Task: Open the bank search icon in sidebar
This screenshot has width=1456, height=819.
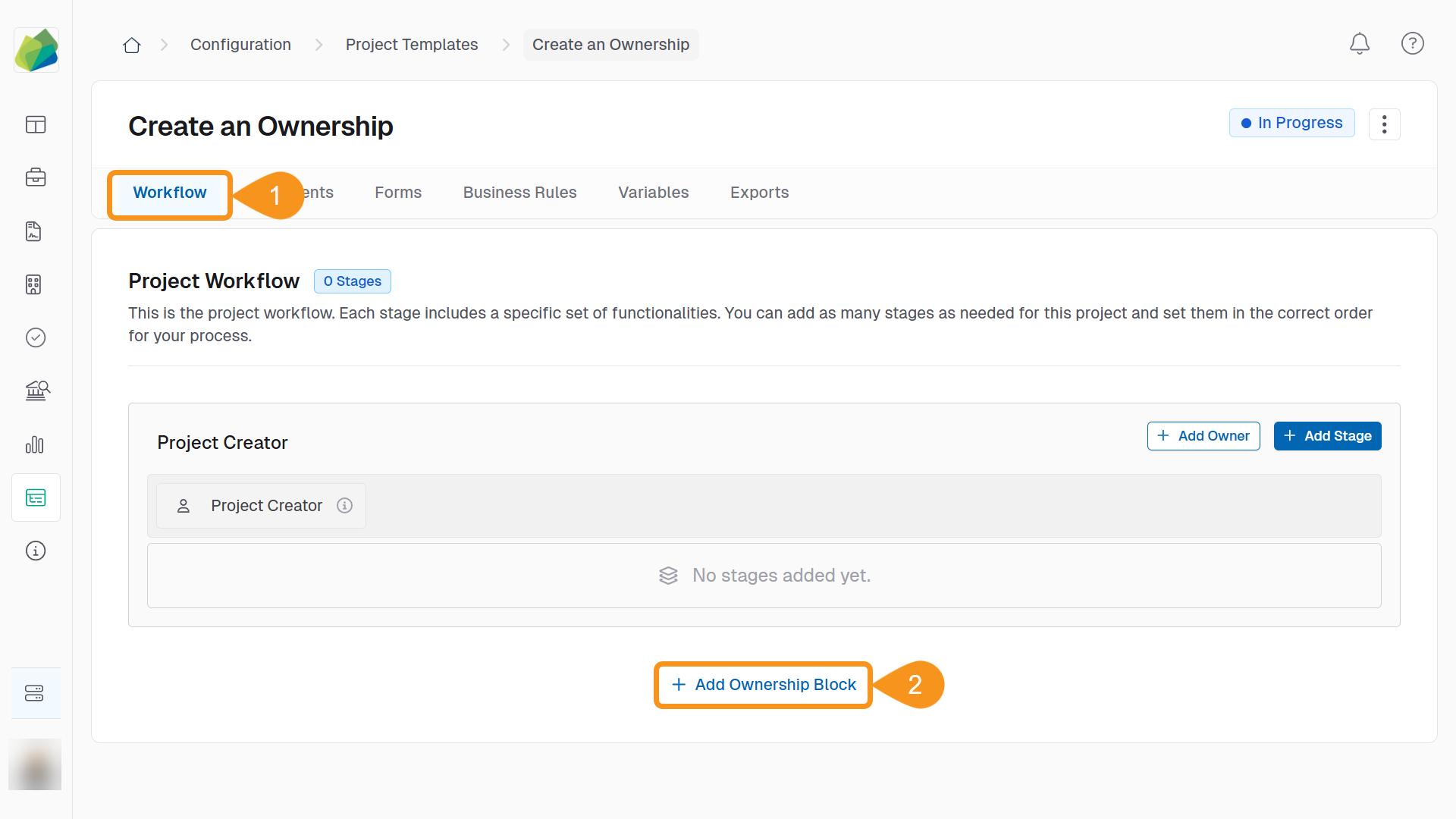Action: point(36,391)
